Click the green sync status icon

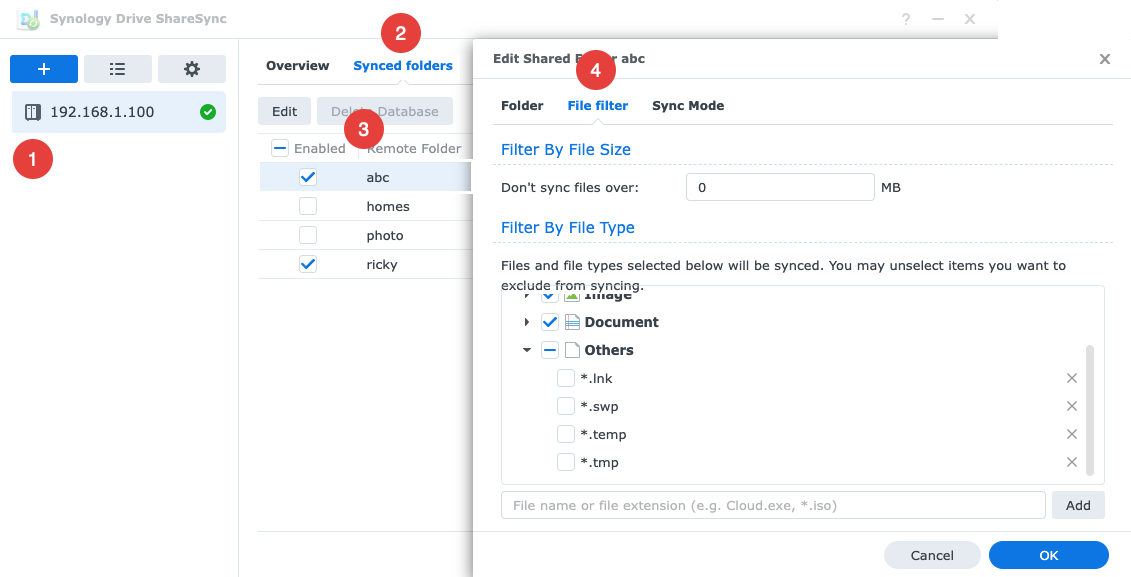point(207,111)
